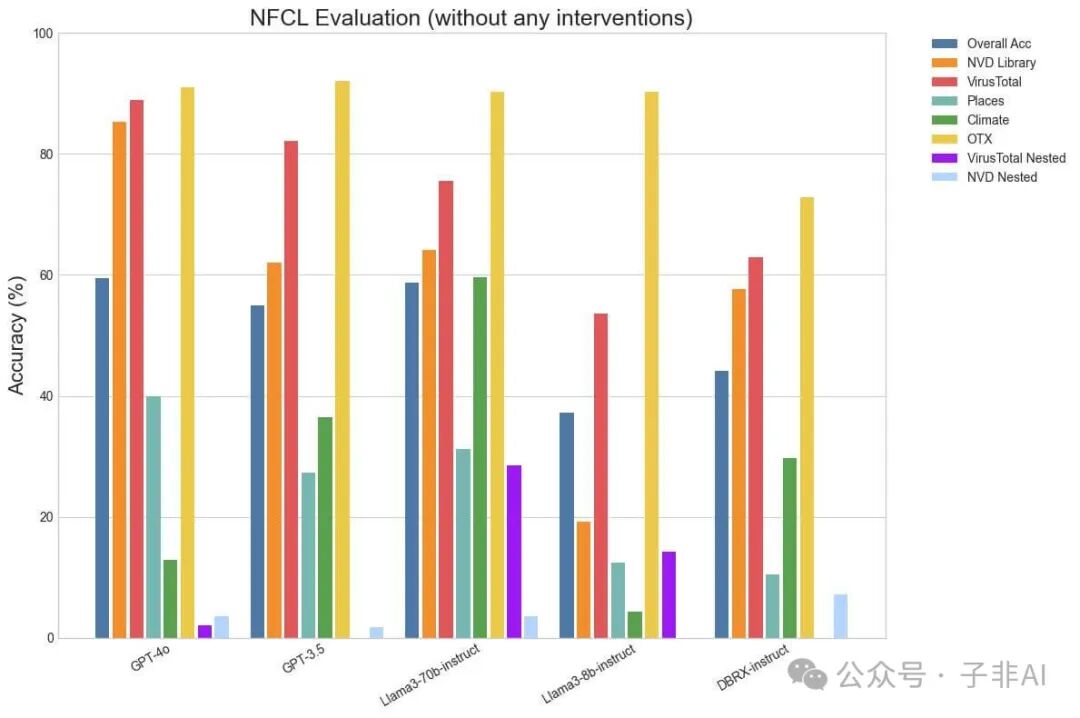This screenshot has width=1080, height=718.
Task: Click the Climate green legend swatch
Action: [x=944, y=120]
